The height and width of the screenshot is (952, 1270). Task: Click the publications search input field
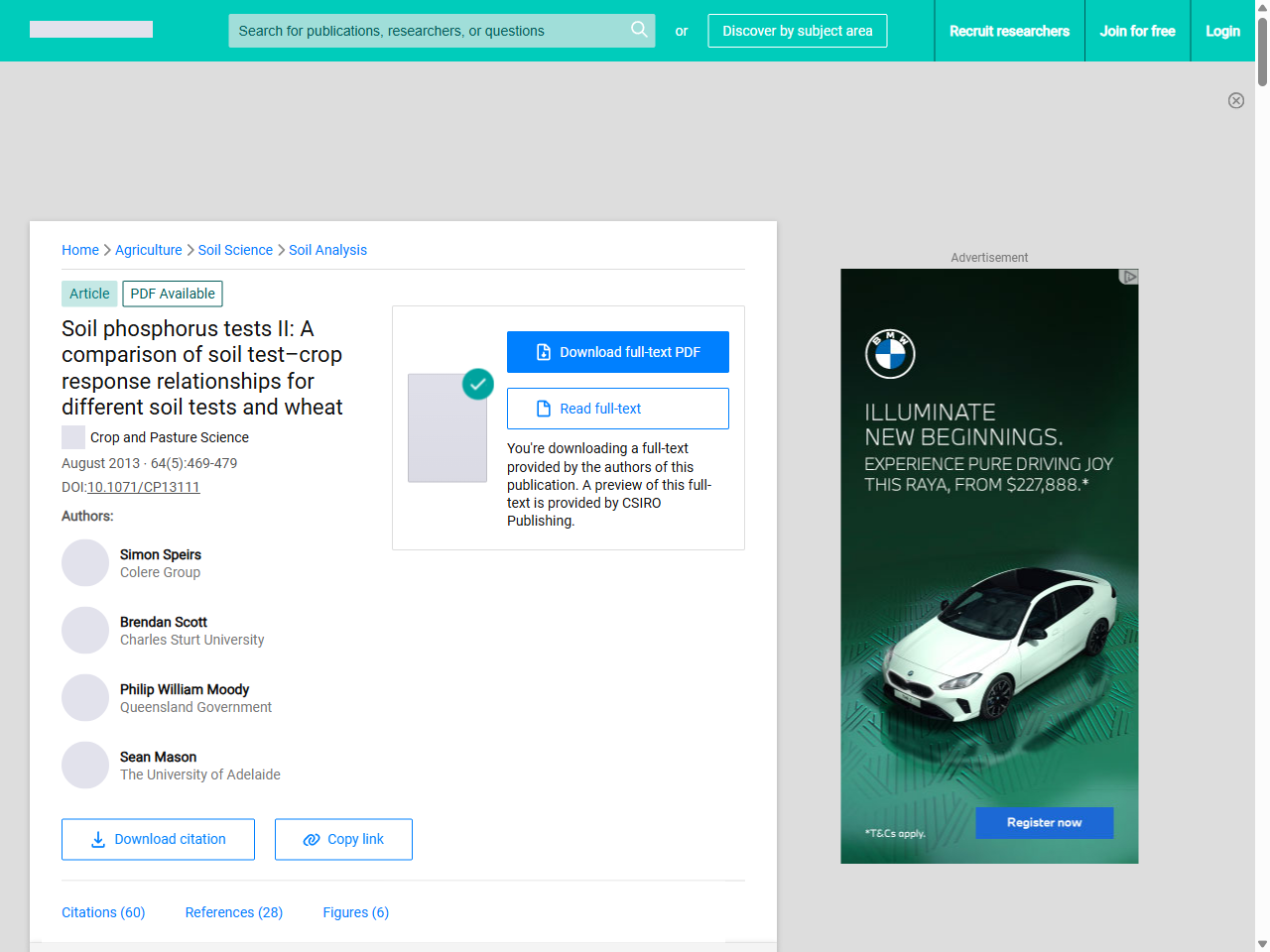click(427, 31)
